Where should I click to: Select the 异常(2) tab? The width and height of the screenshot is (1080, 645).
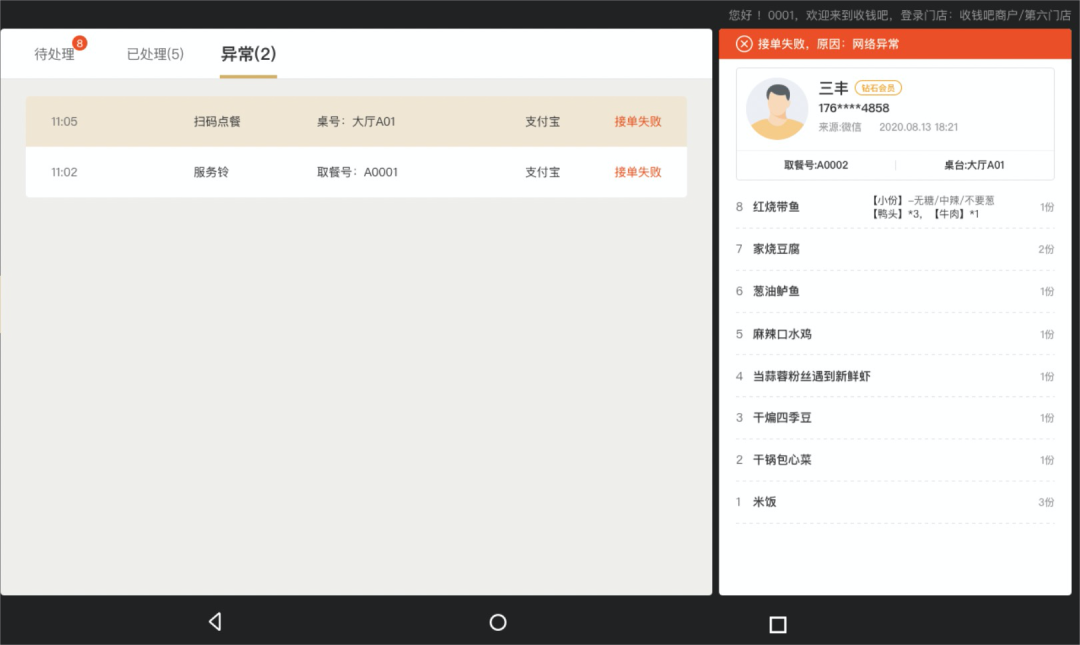click(246, 55)
